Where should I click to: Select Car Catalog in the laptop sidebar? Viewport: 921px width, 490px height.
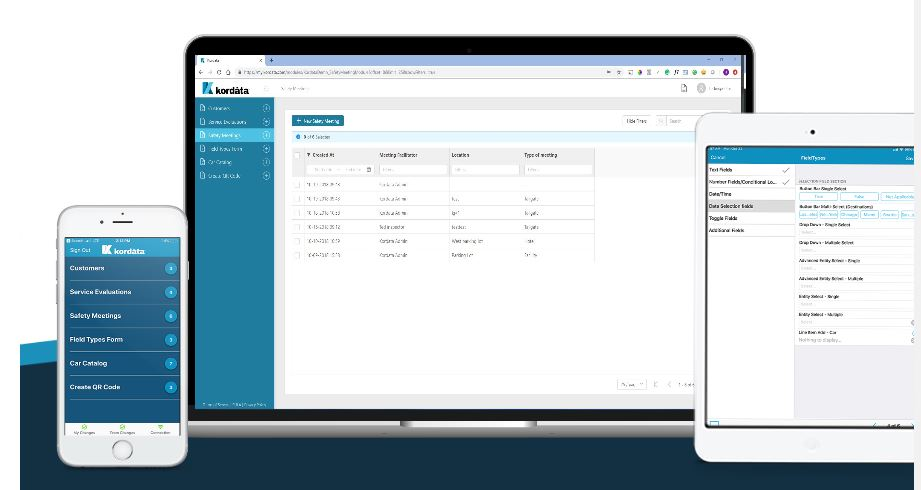click(x=220, y=162)
